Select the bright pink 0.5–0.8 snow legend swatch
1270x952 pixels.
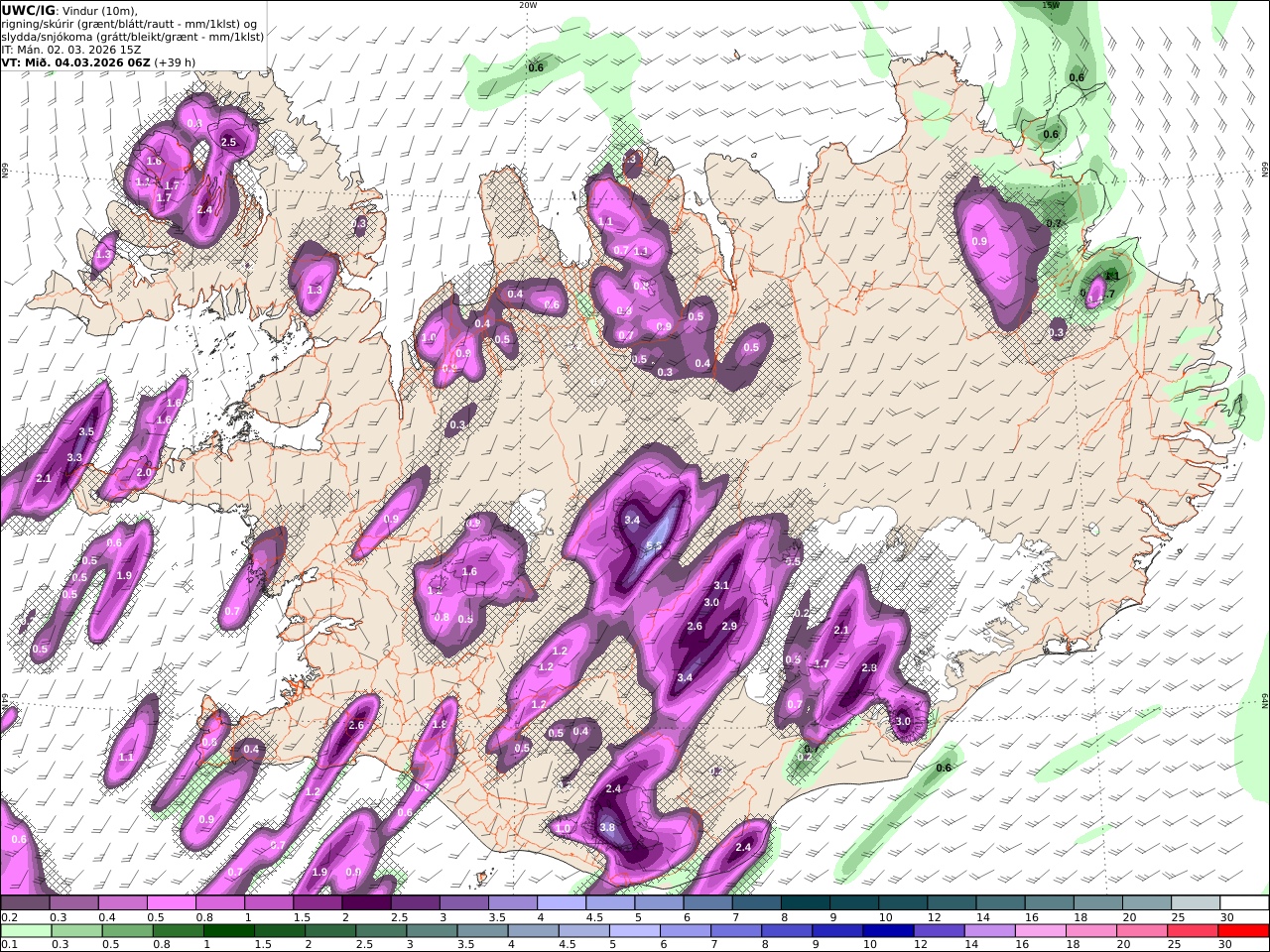(x=171, y=902)
